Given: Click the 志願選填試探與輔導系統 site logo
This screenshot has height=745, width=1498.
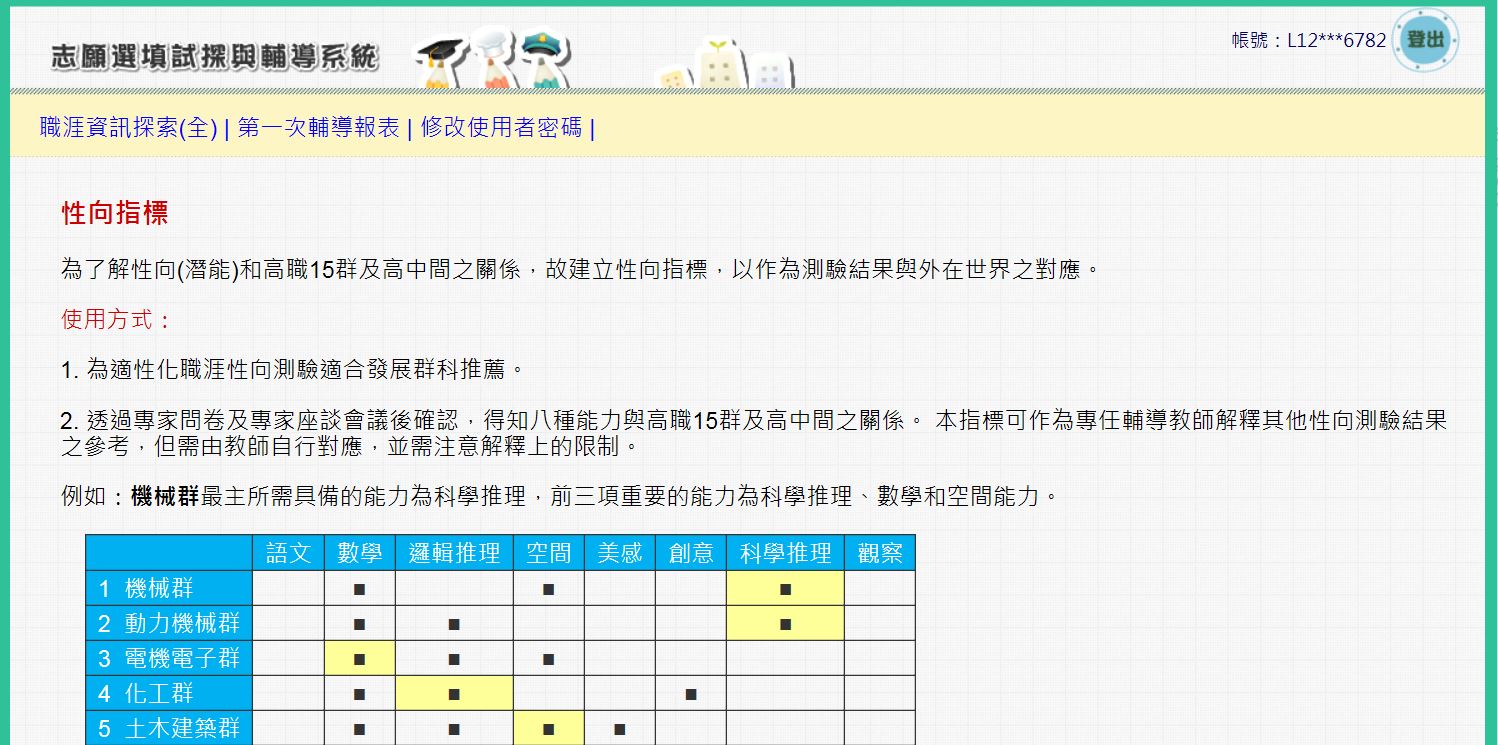Looking at the screenshot, I should point(213,58).
